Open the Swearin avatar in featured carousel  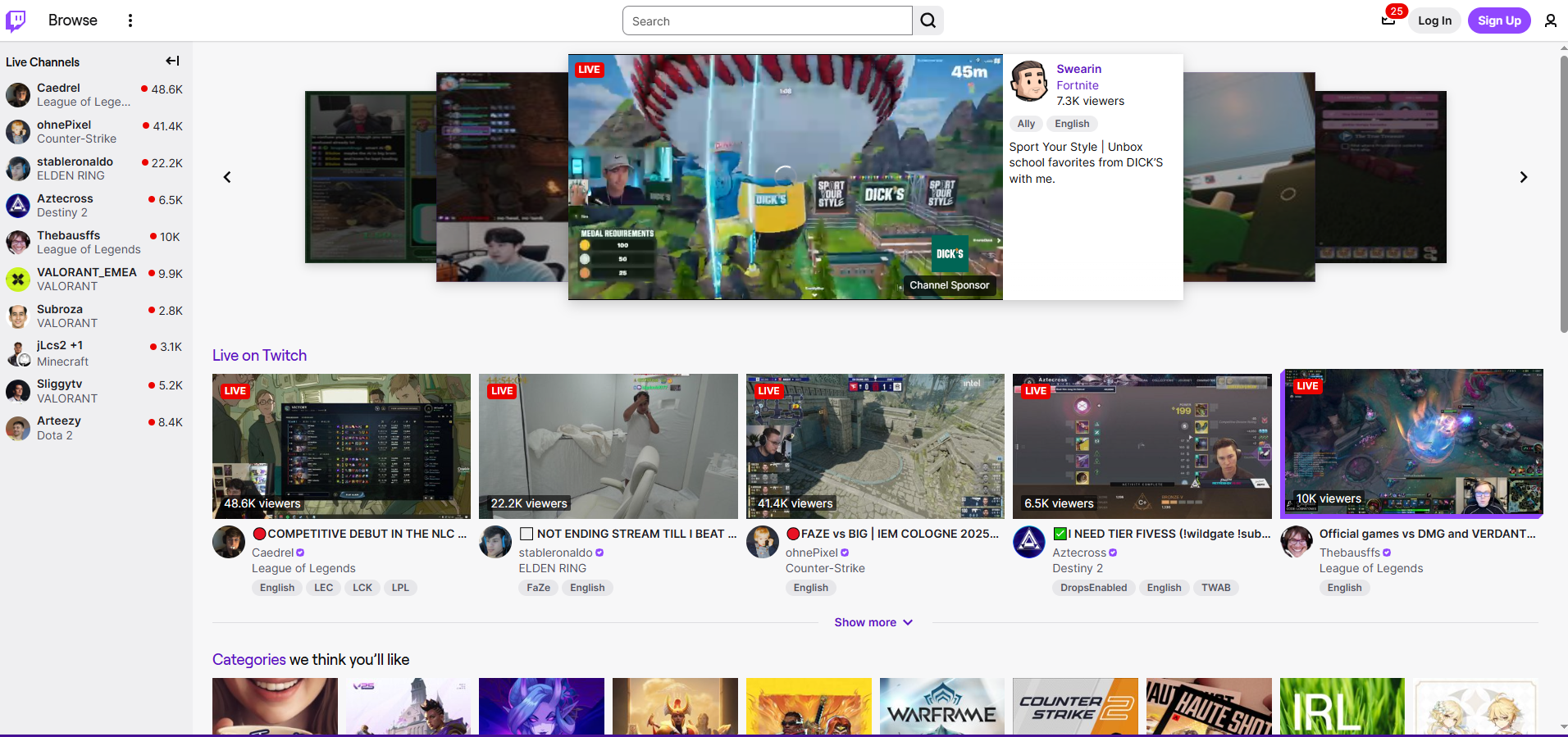tap(1029, 81)
